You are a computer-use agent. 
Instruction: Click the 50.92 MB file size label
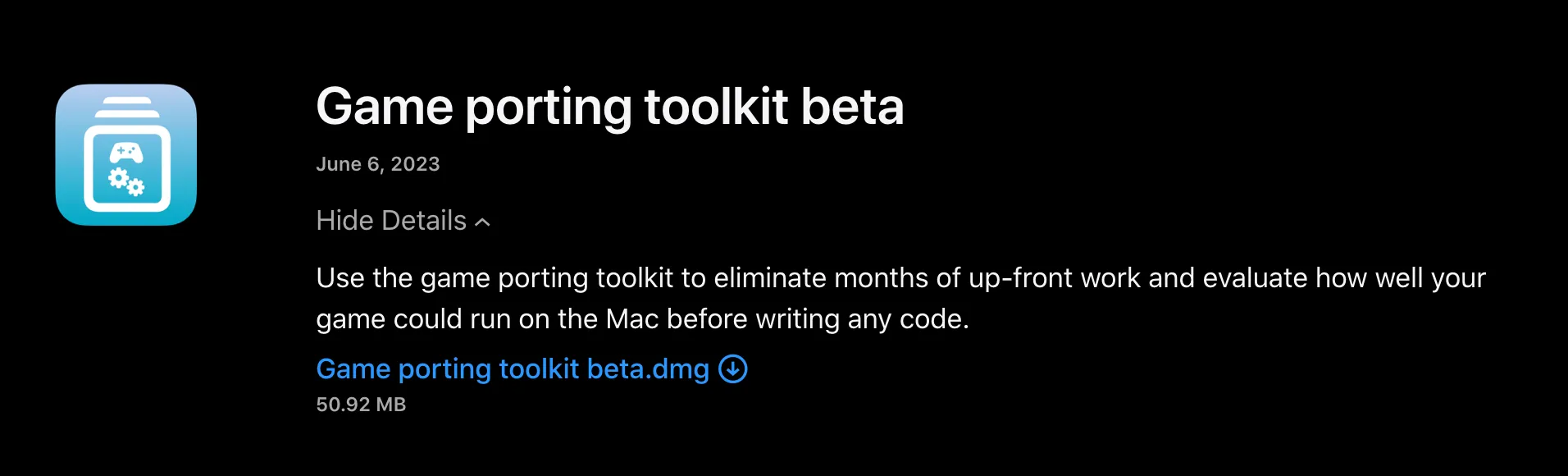[361, 404]
